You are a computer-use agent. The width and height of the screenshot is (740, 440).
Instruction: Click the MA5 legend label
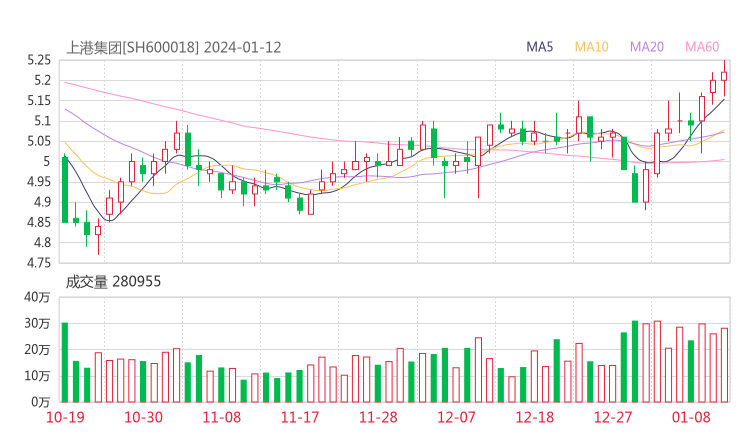(x=539, y=47)
